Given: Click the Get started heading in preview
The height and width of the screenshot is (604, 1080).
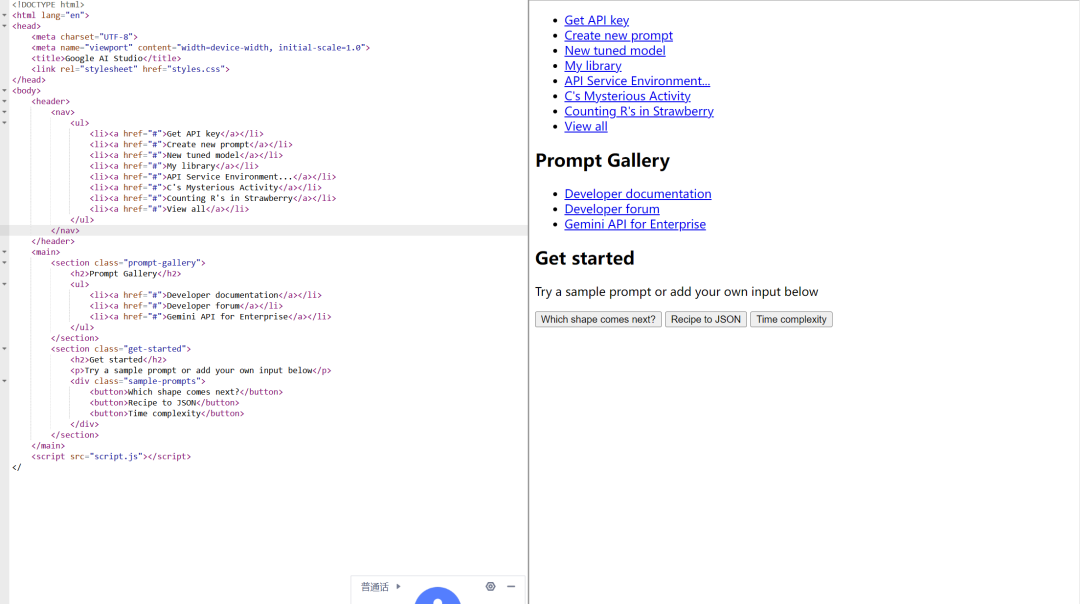Looking at the screenshot, I should 585,258.
